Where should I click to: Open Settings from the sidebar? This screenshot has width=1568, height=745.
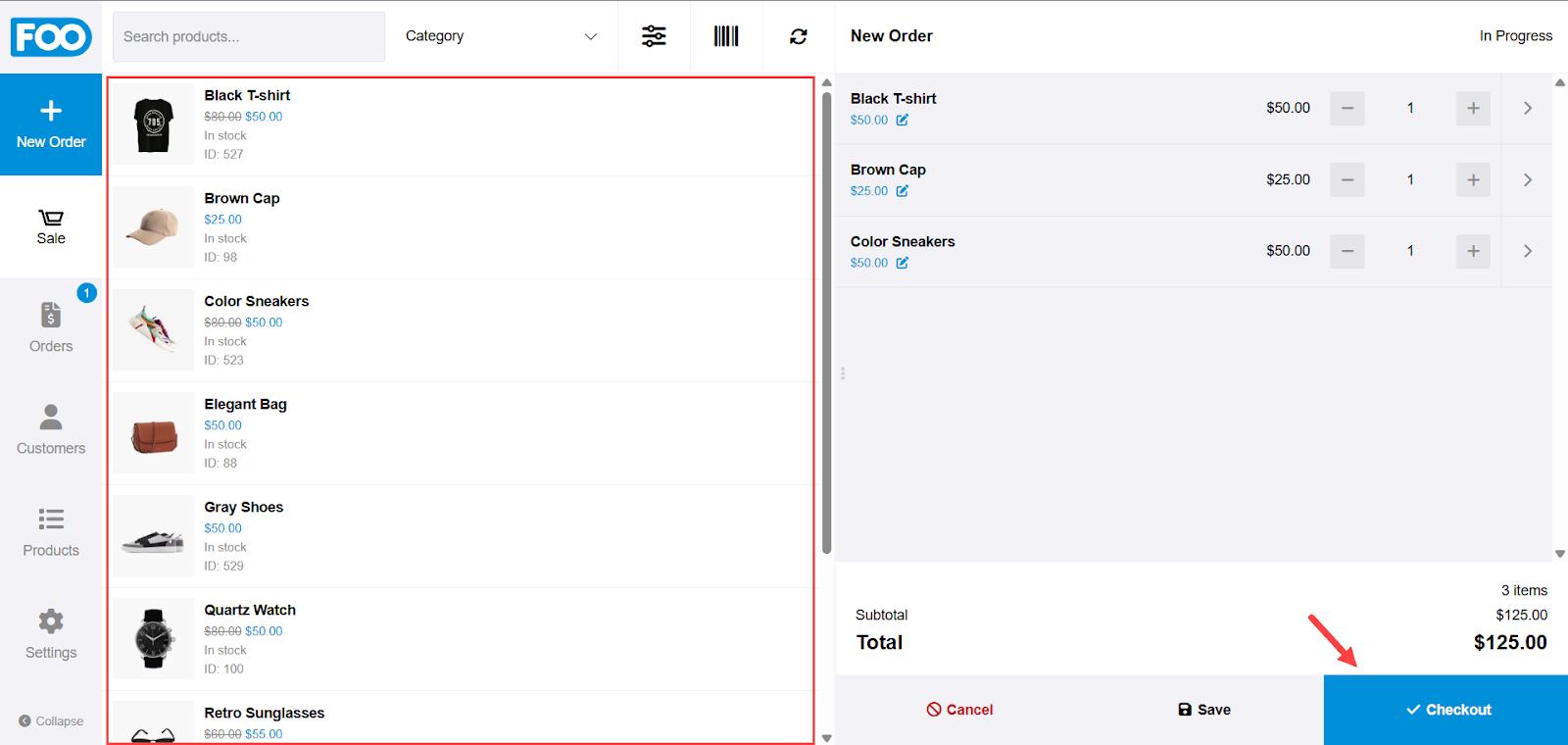coord(51,633)
